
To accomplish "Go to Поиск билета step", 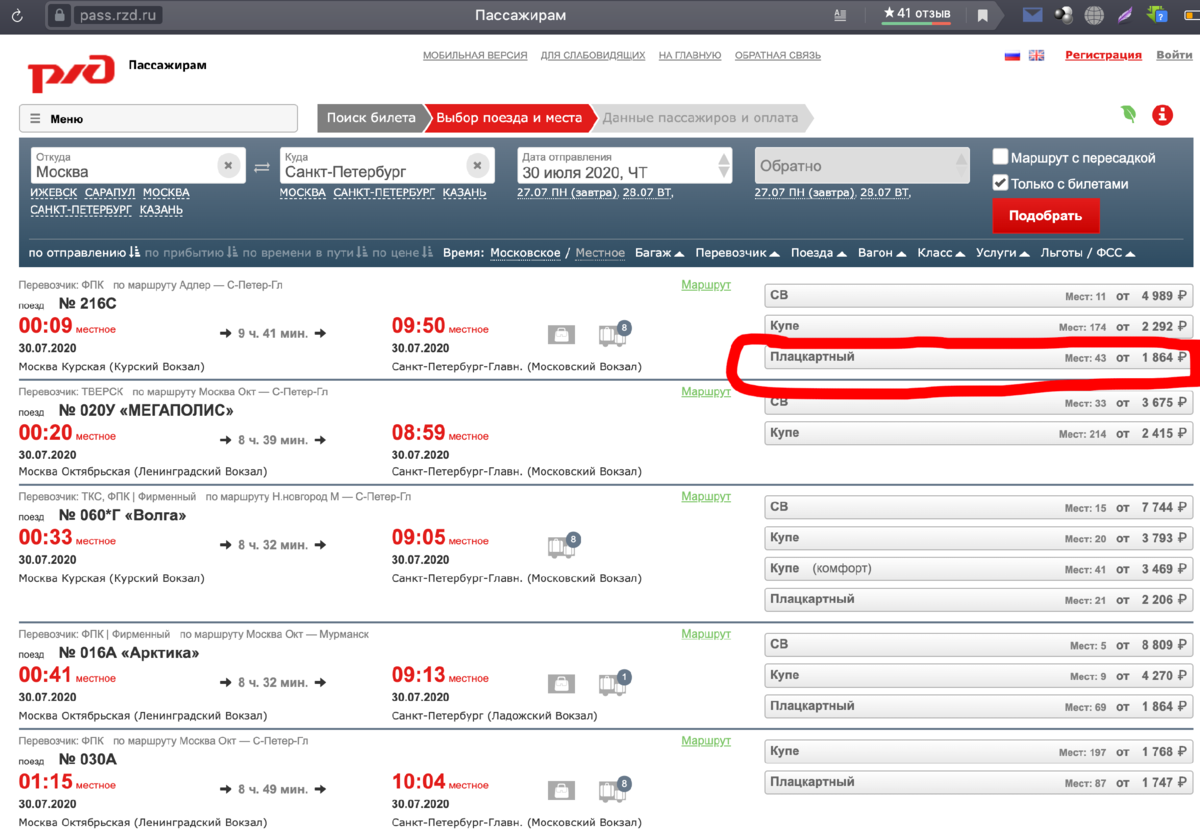I will point(371,118).
